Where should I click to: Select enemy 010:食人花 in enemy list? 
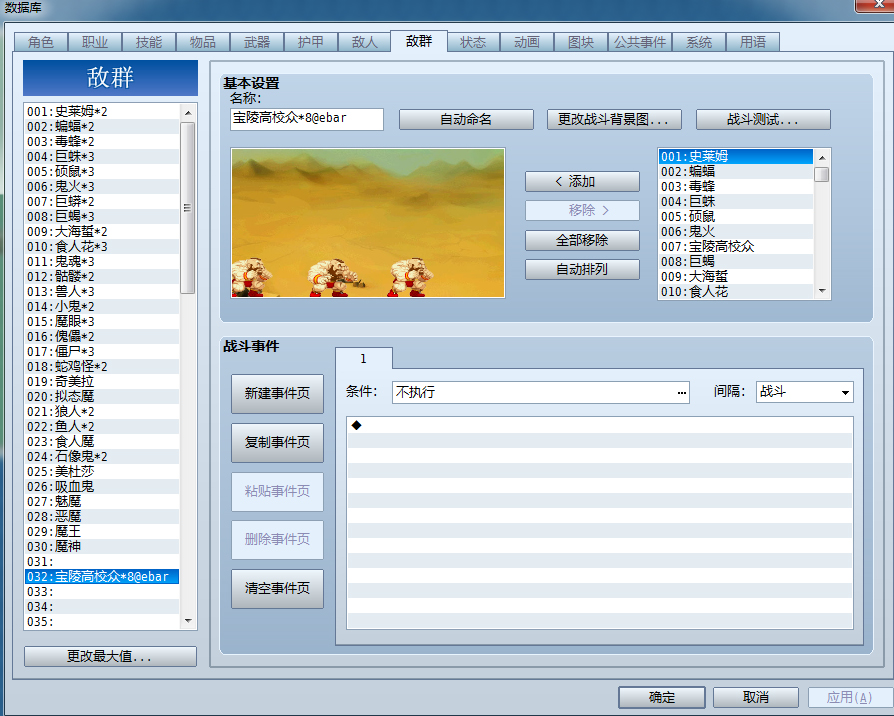[736, 292]
